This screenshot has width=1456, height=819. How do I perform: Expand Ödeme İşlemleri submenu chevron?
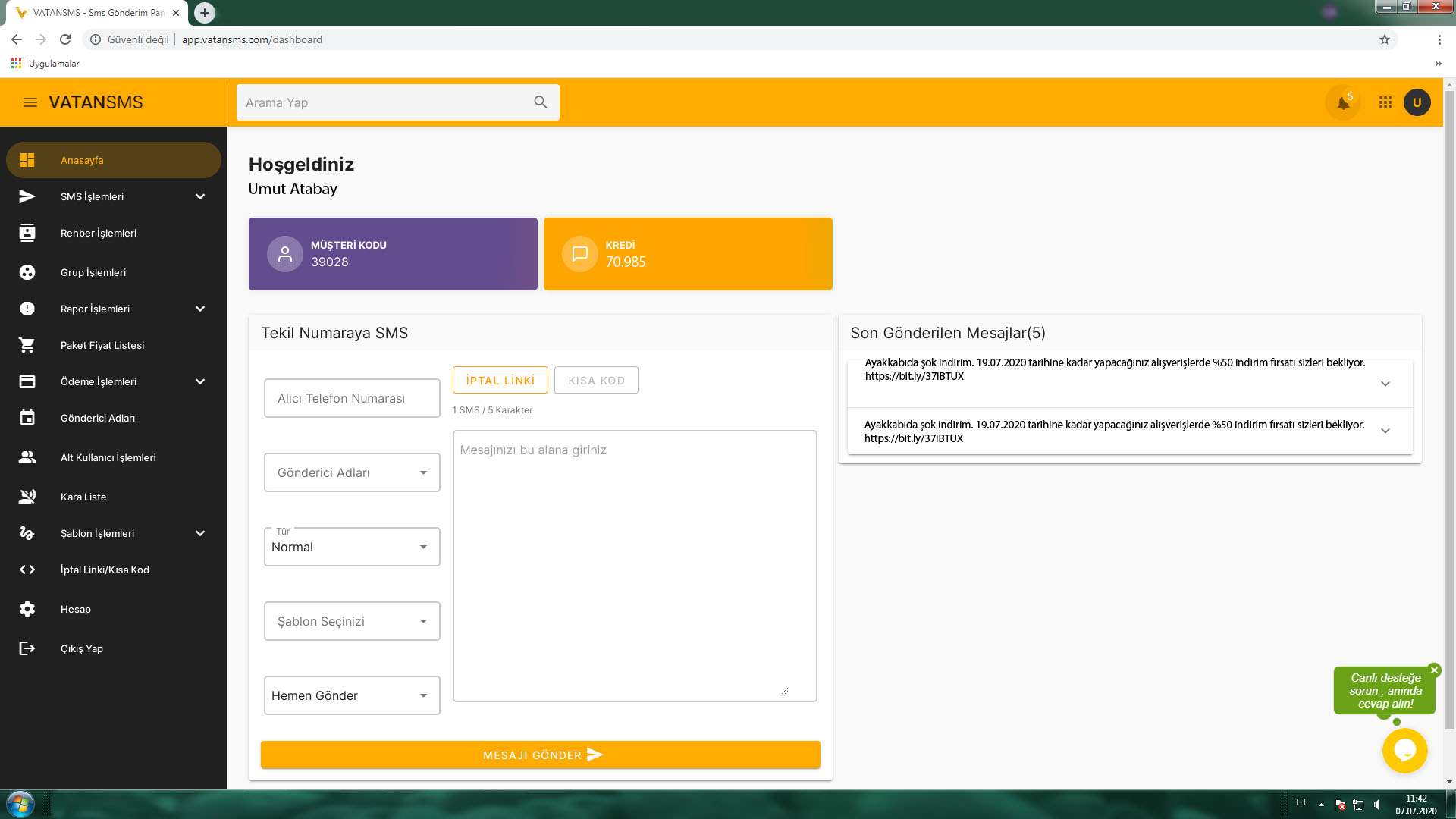coord(200,381)
